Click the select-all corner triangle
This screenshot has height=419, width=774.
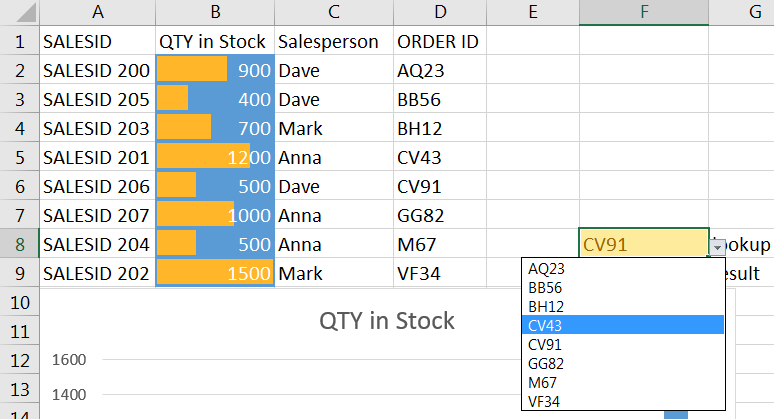pyautogui.click(x=19, y=13)
